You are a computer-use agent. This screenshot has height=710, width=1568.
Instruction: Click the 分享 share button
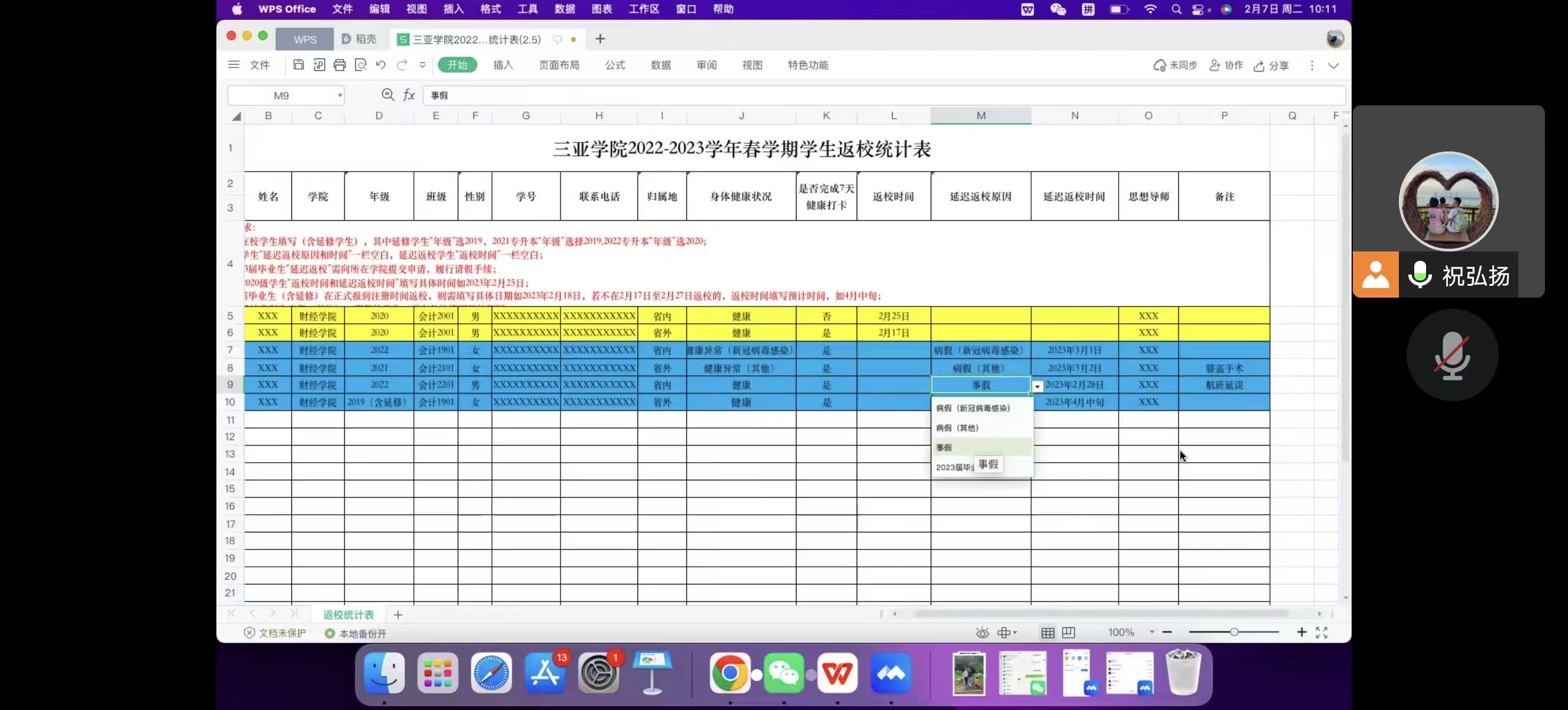1271,65
